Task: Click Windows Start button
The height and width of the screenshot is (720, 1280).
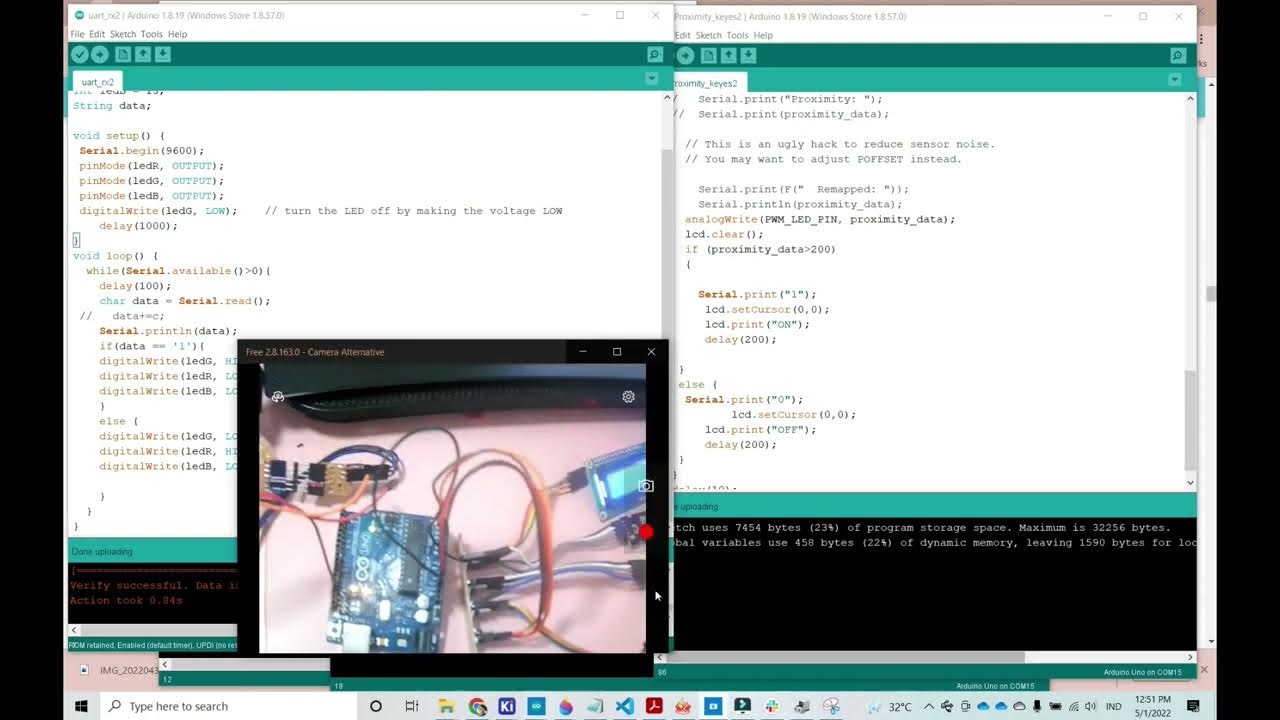Action: coord(81,706)
